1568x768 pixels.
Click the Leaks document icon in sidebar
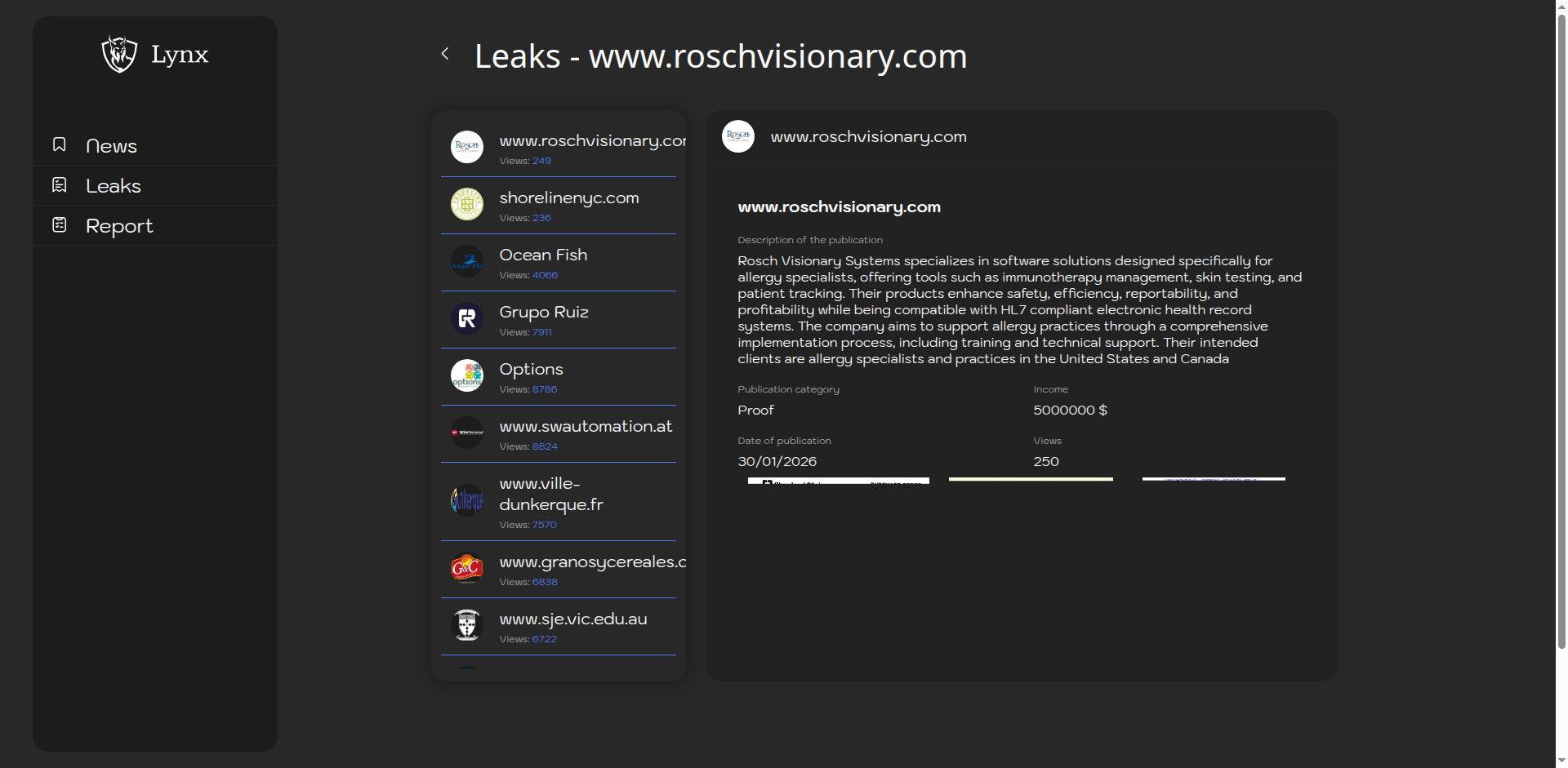pos(60,185)
